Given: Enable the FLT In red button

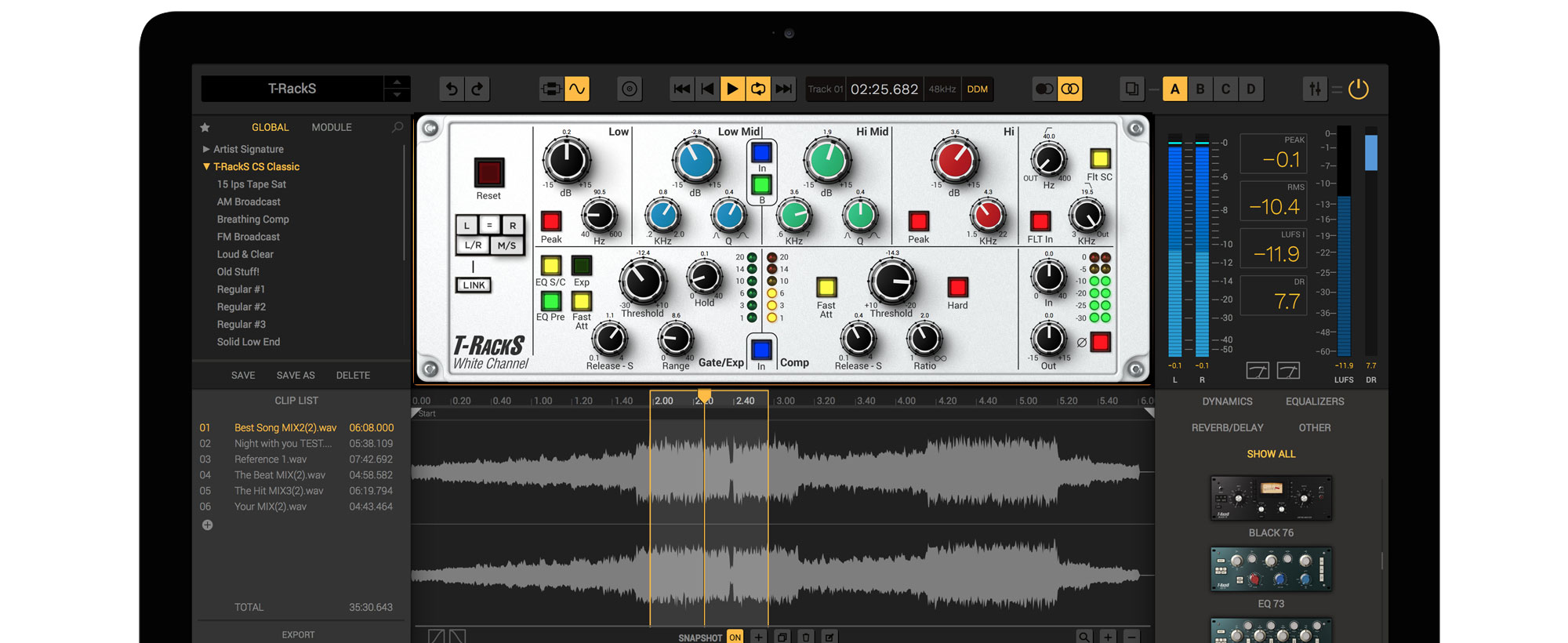Looking at the screenshot, I should pos(1040,221).
